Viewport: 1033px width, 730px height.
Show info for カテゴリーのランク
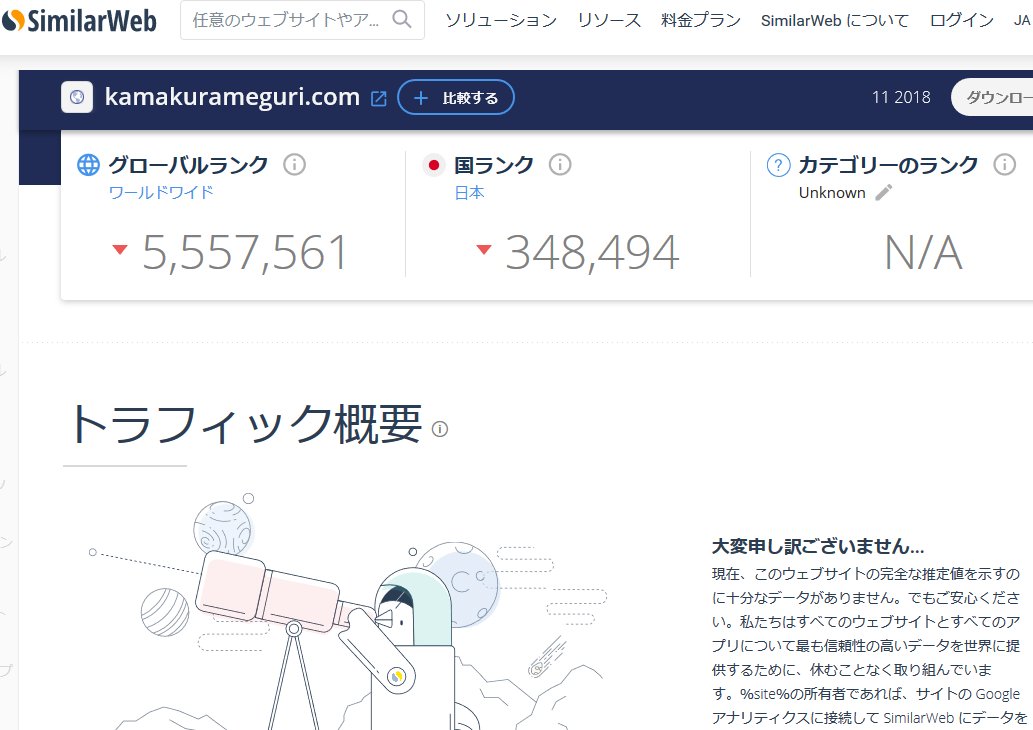[x=1005, y=164]
